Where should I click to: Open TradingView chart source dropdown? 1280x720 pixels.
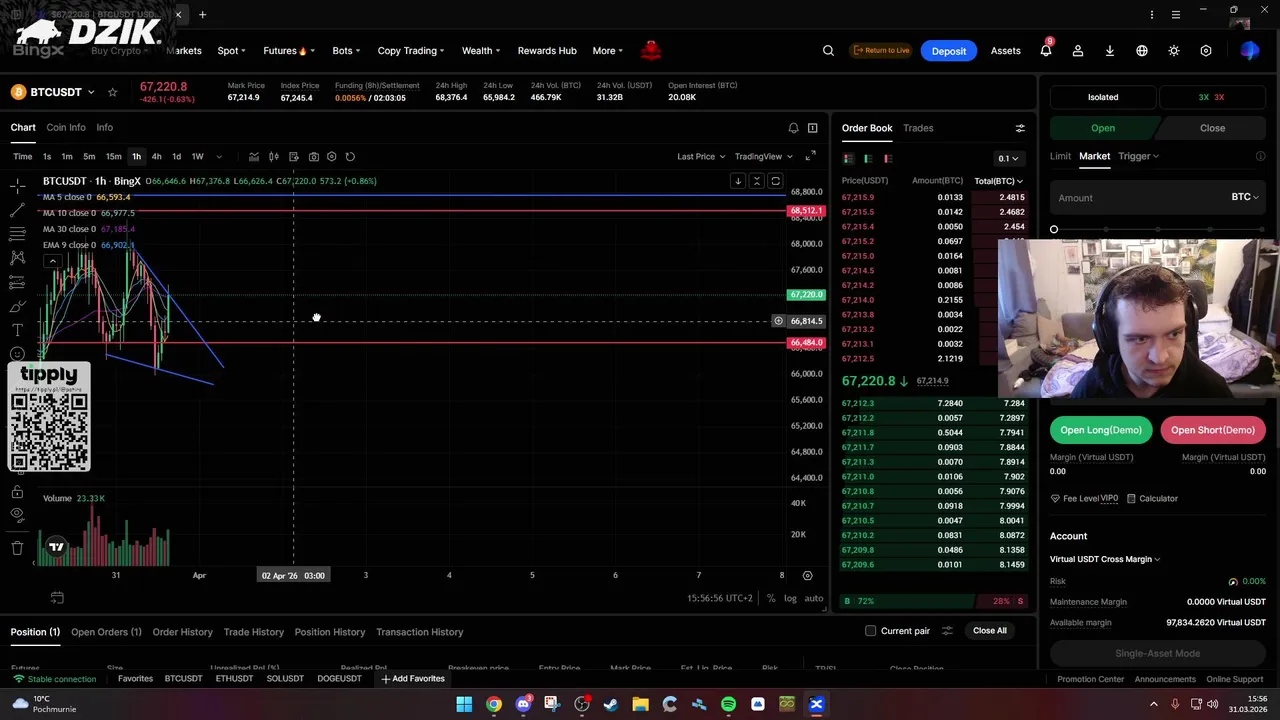coord(764,156)
